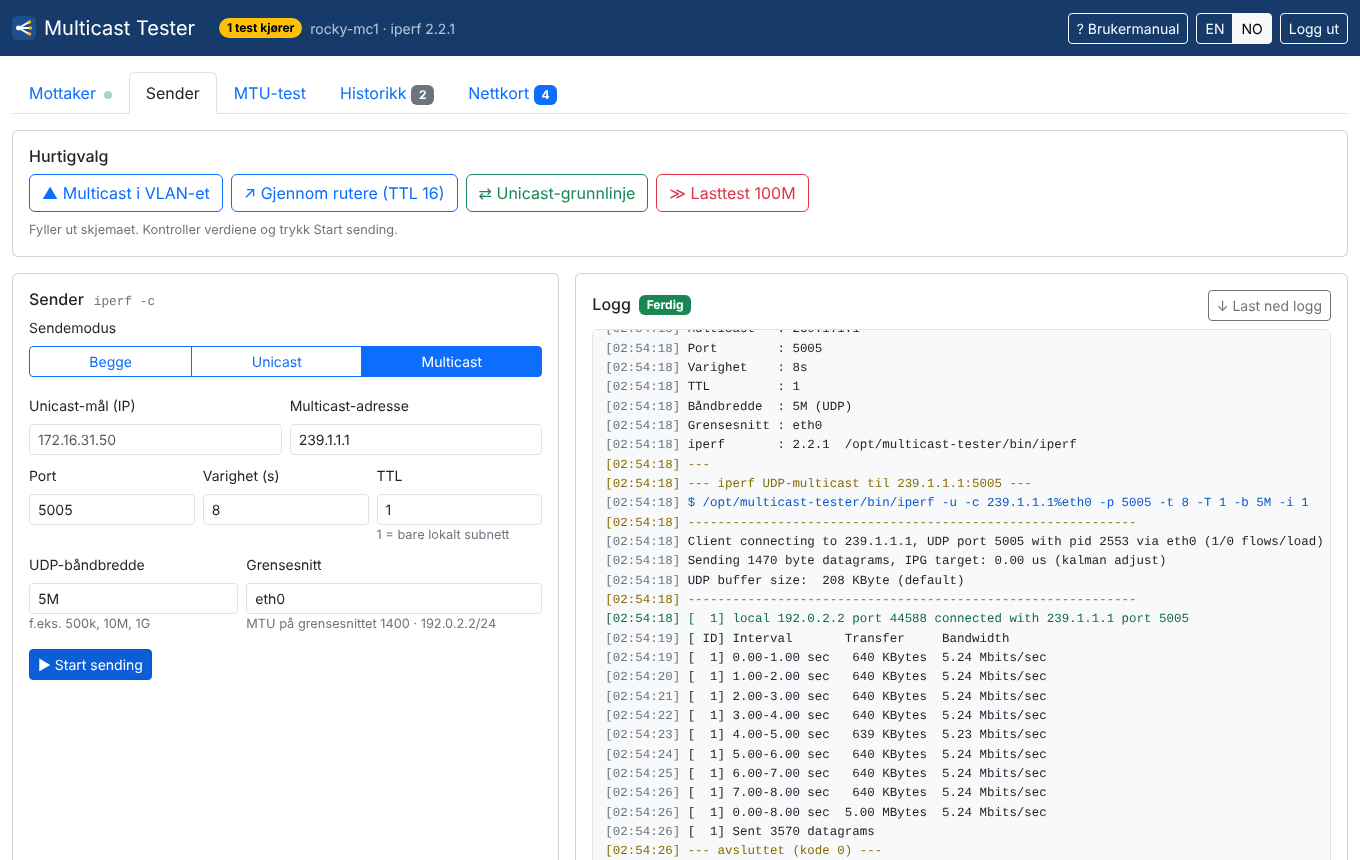This screenshot has width=1360, height=860.
Task: Click the 'local 192.0.2.2 port 44588' log line
Action: click(897, 618)
